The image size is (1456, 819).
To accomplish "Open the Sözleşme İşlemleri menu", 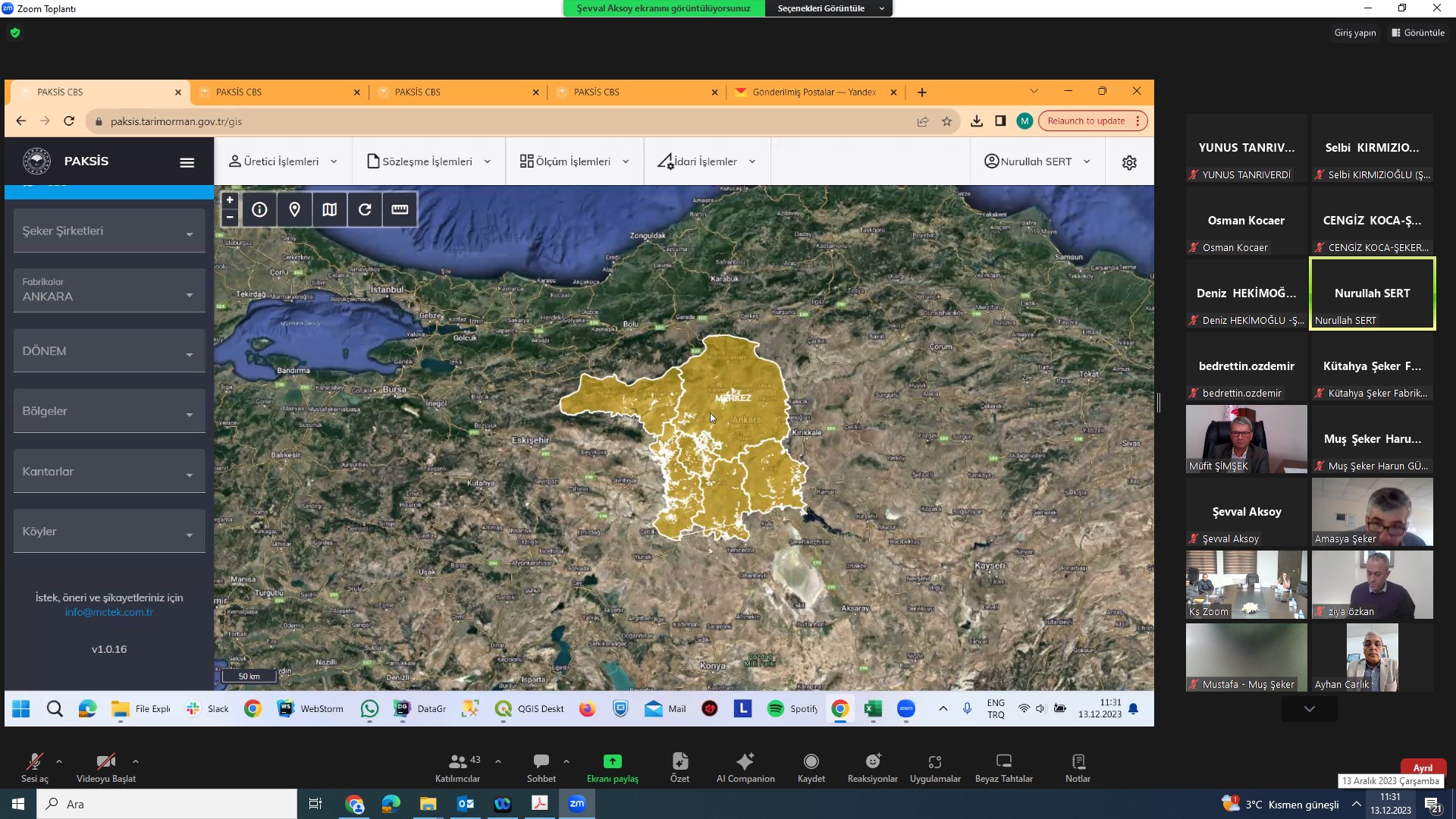I will point(429,162).
